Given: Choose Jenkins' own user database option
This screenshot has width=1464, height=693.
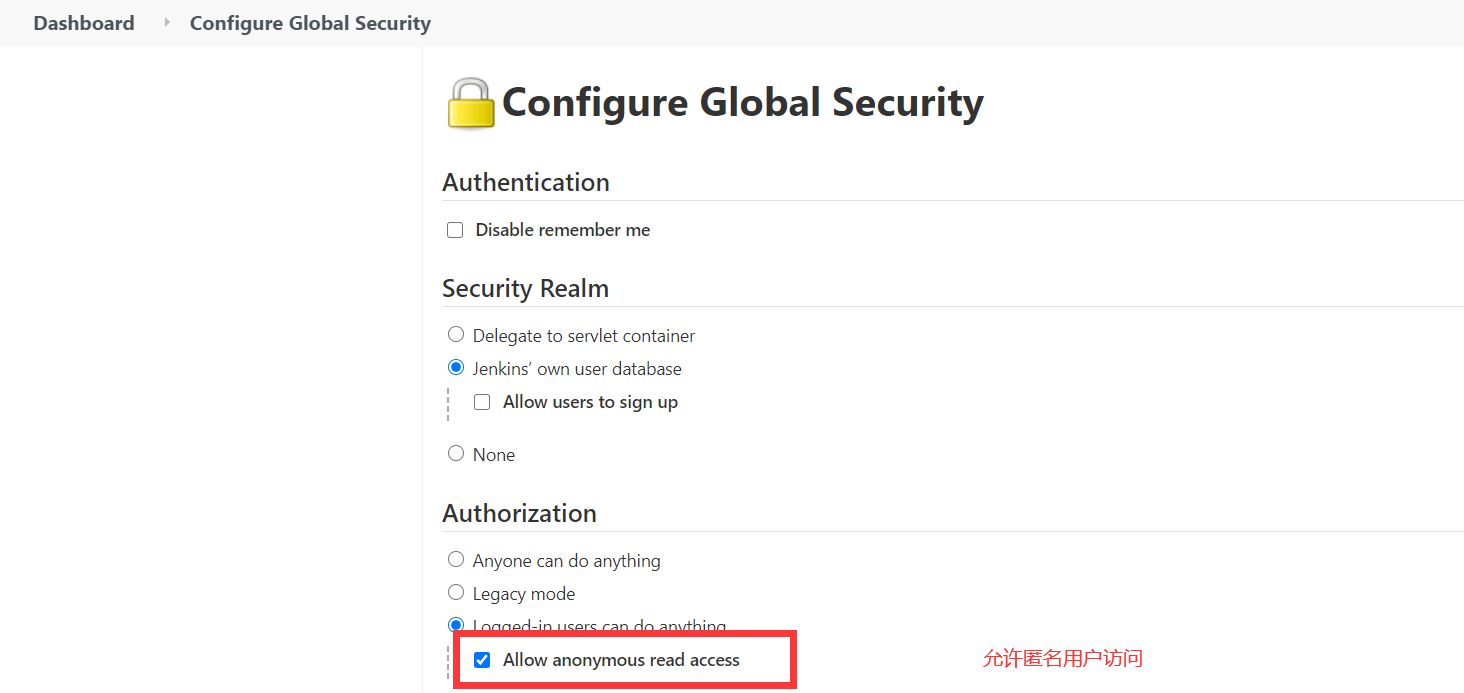Looking at the screenshot, I should pyautogui.click(x=456, y=367).
